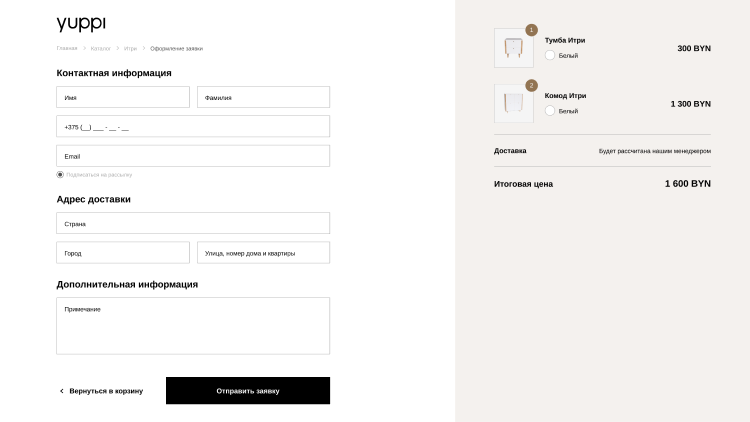
Task: Focus the phone number field
Action: [193, 127]
